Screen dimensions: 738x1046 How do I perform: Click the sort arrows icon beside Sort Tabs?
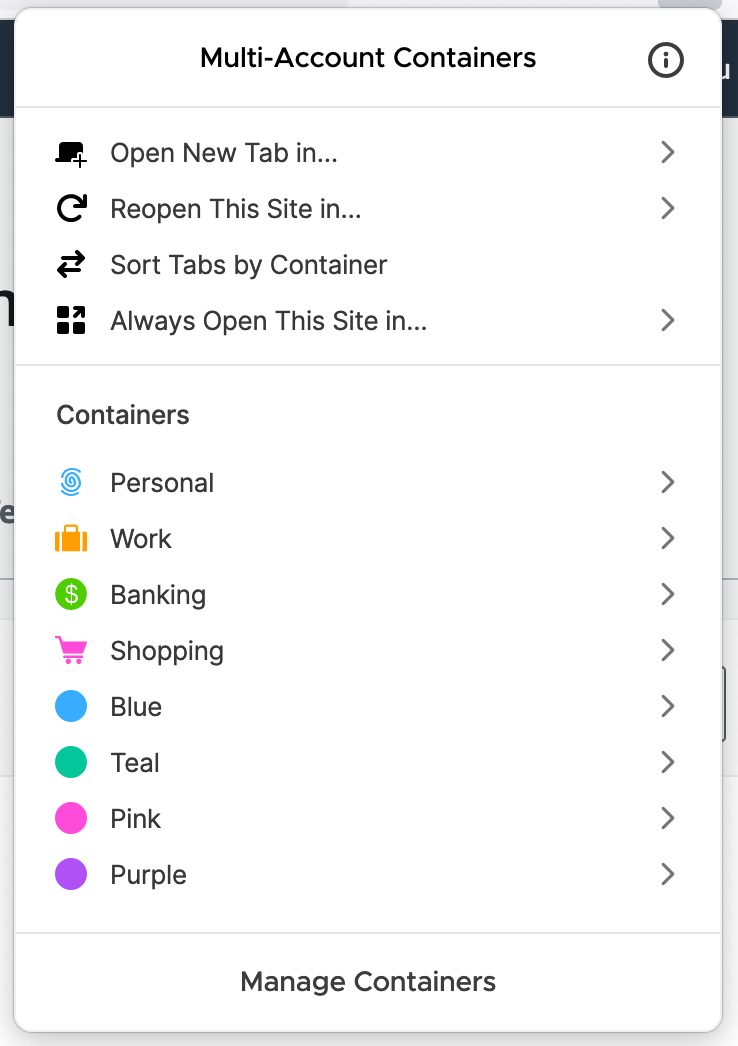[x=70, y=264]
